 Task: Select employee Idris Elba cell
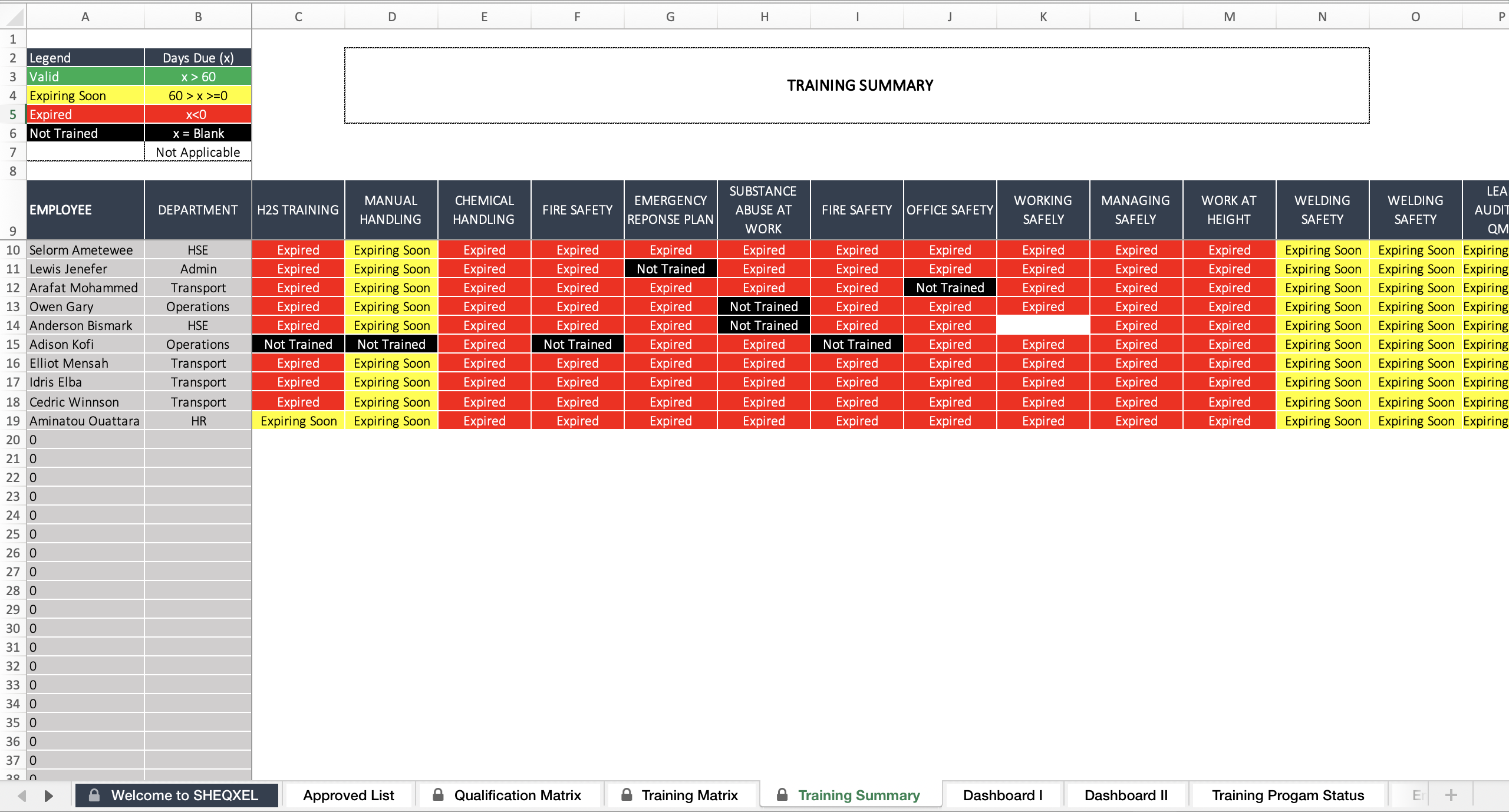[x=85, y=382]
